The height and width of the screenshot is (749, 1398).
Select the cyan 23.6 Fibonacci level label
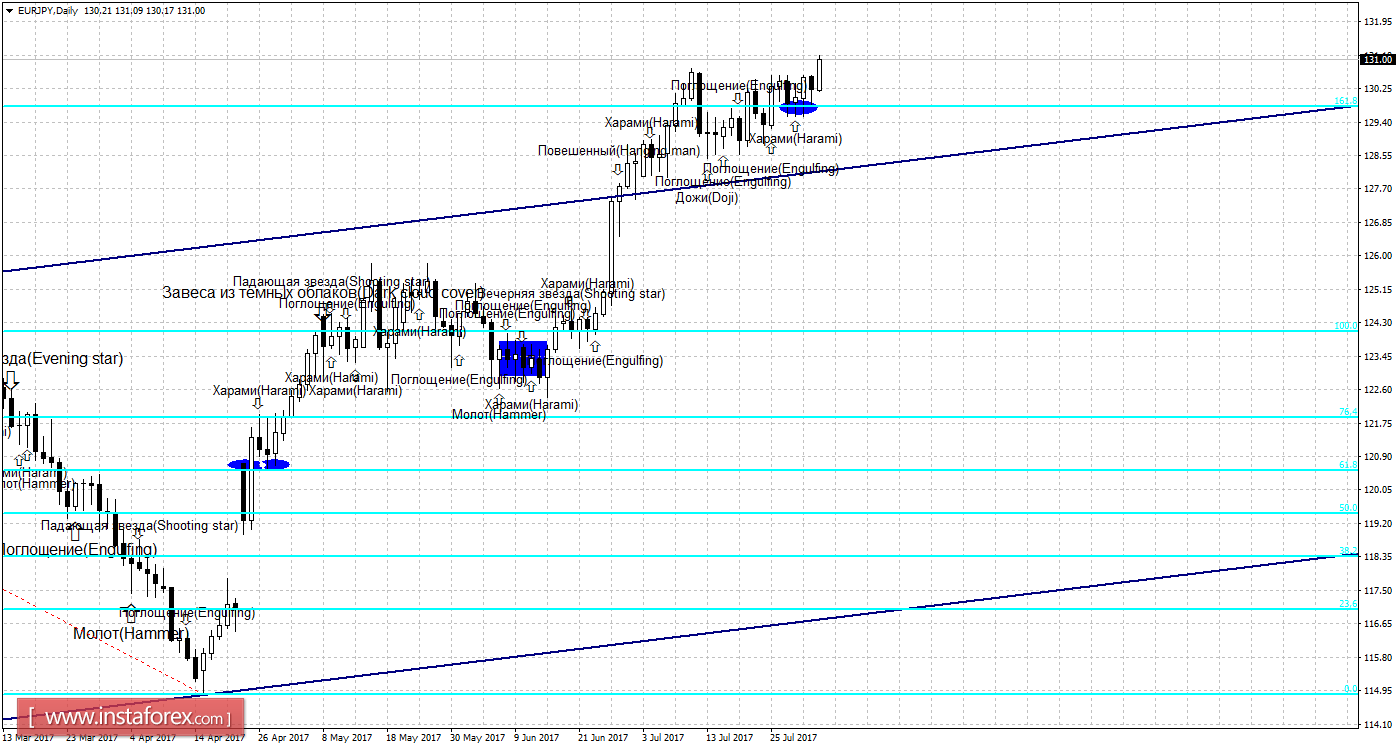pos(1348,604)
